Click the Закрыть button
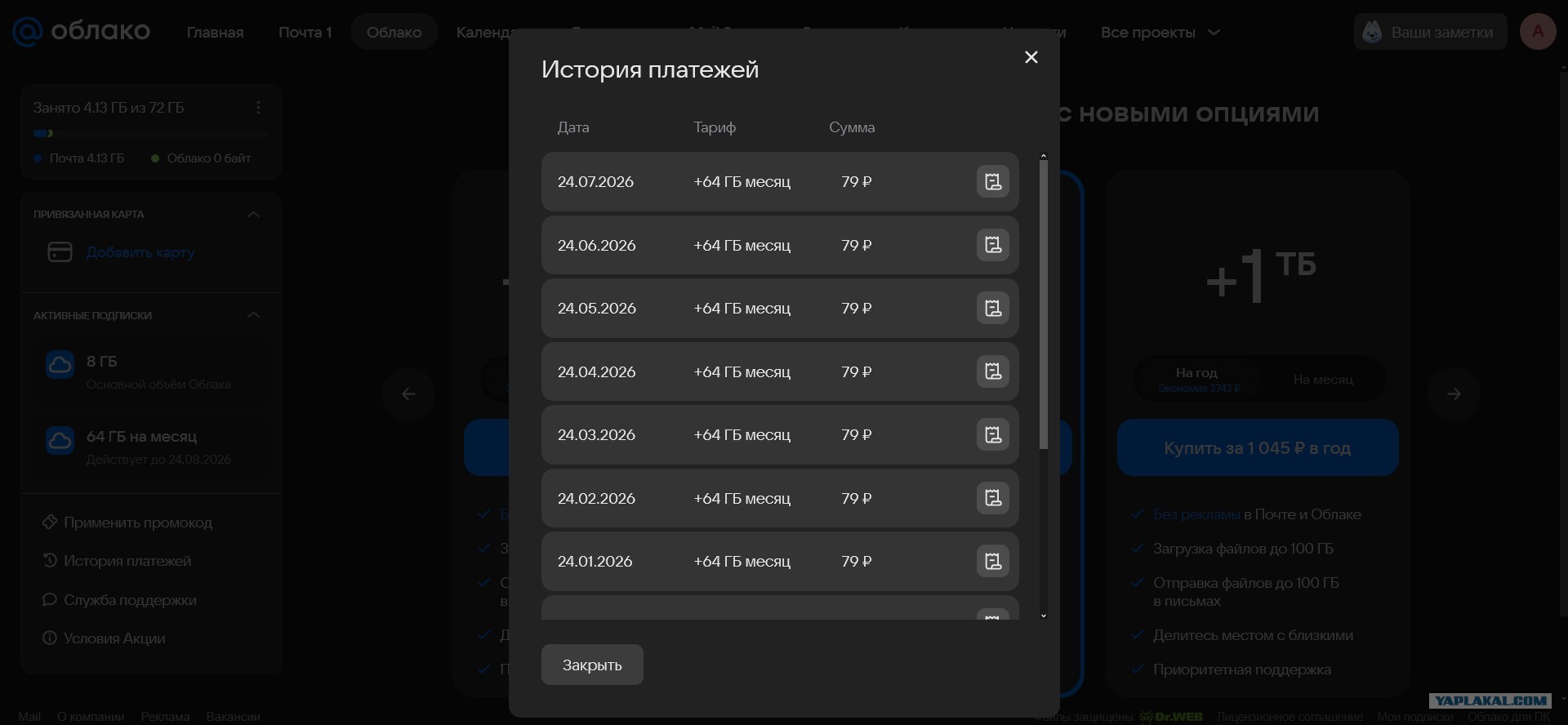 [592, 665]
